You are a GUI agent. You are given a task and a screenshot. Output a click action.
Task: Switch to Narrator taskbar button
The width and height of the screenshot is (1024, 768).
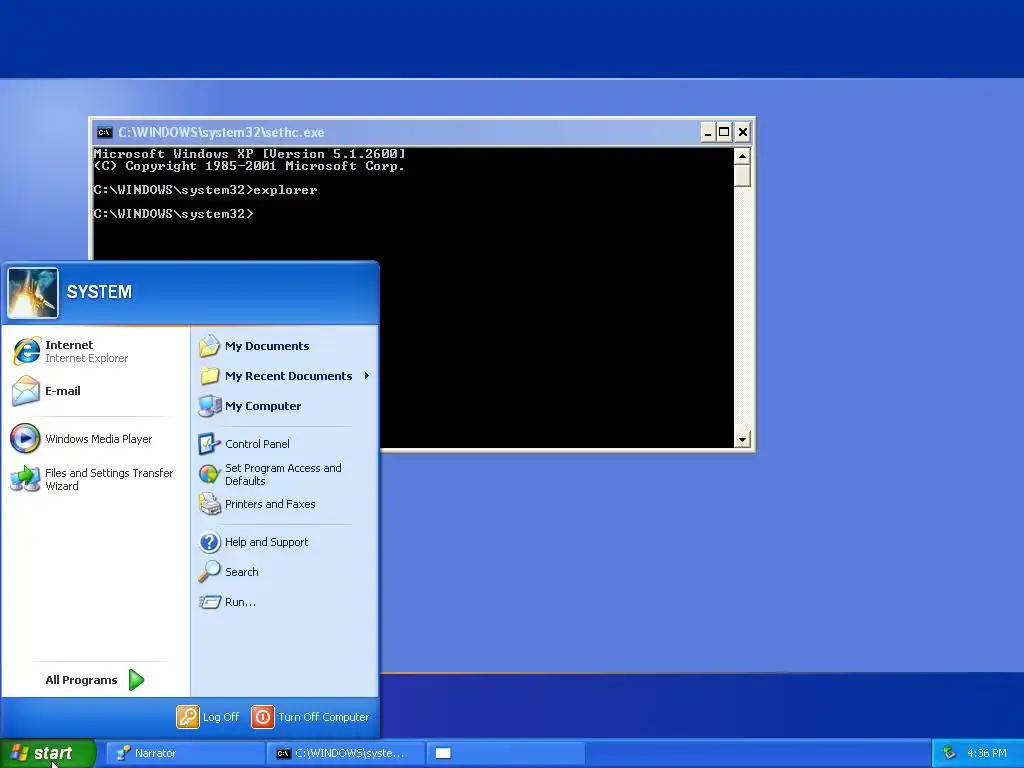[185, 753]
